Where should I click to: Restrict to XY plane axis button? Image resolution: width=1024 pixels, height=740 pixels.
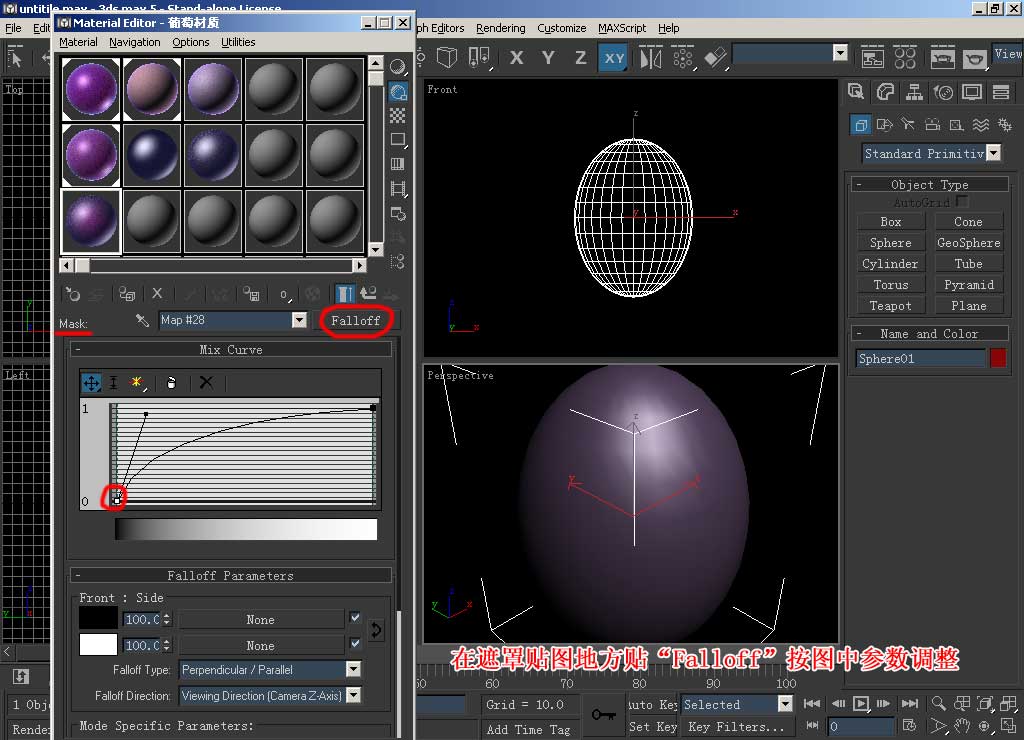[x=614, y=58]
